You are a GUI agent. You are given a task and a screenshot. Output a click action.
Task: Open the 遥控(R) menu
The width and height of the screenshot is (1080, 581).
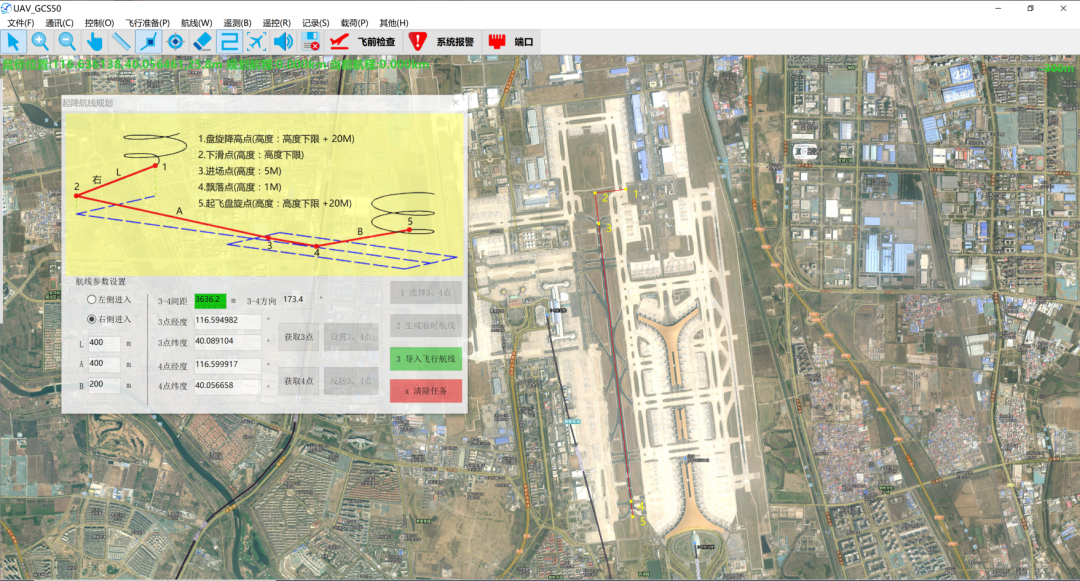(x=277, y=22)
